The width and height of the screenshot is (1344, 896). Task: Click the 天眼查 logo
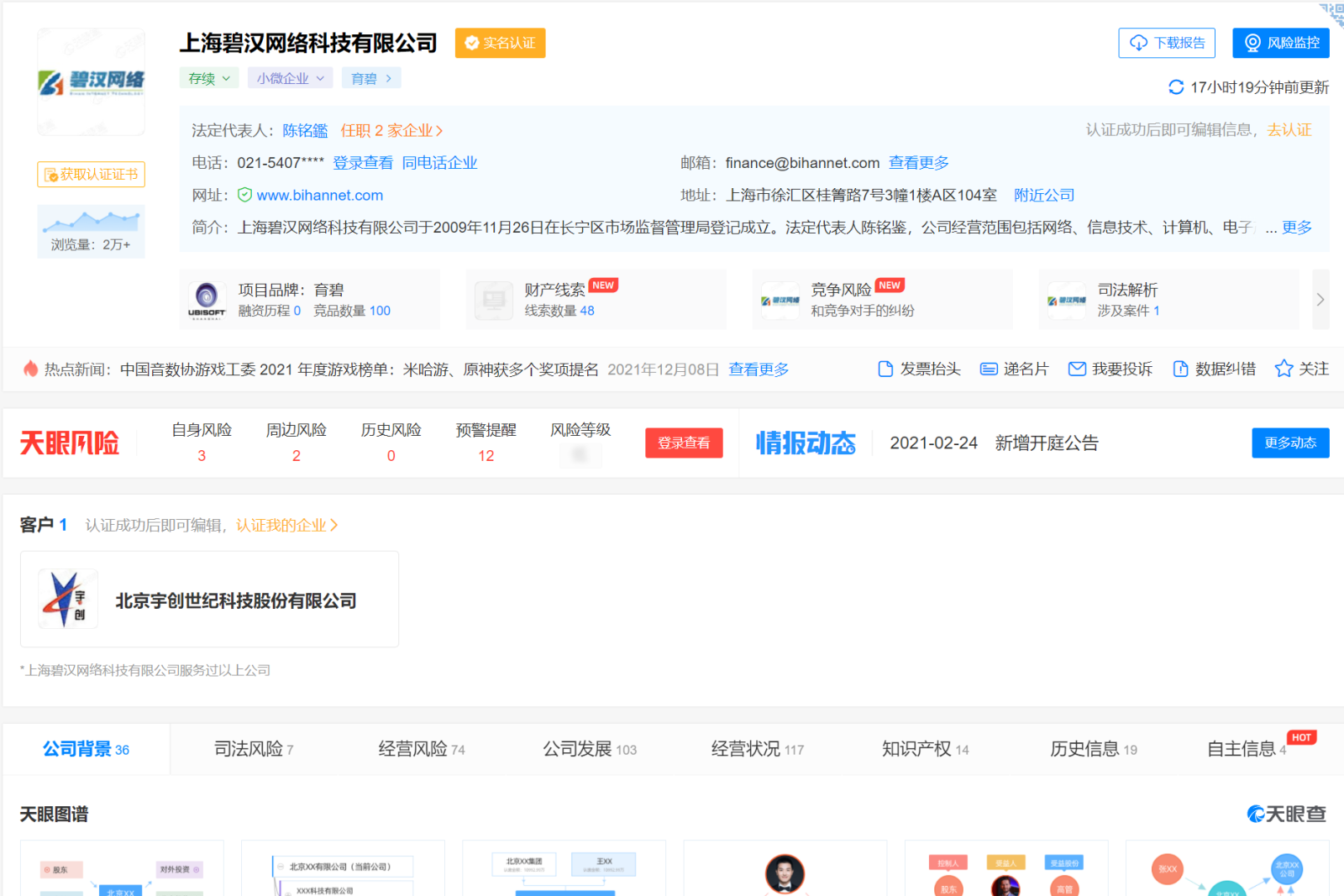(x=1287, y=814)
